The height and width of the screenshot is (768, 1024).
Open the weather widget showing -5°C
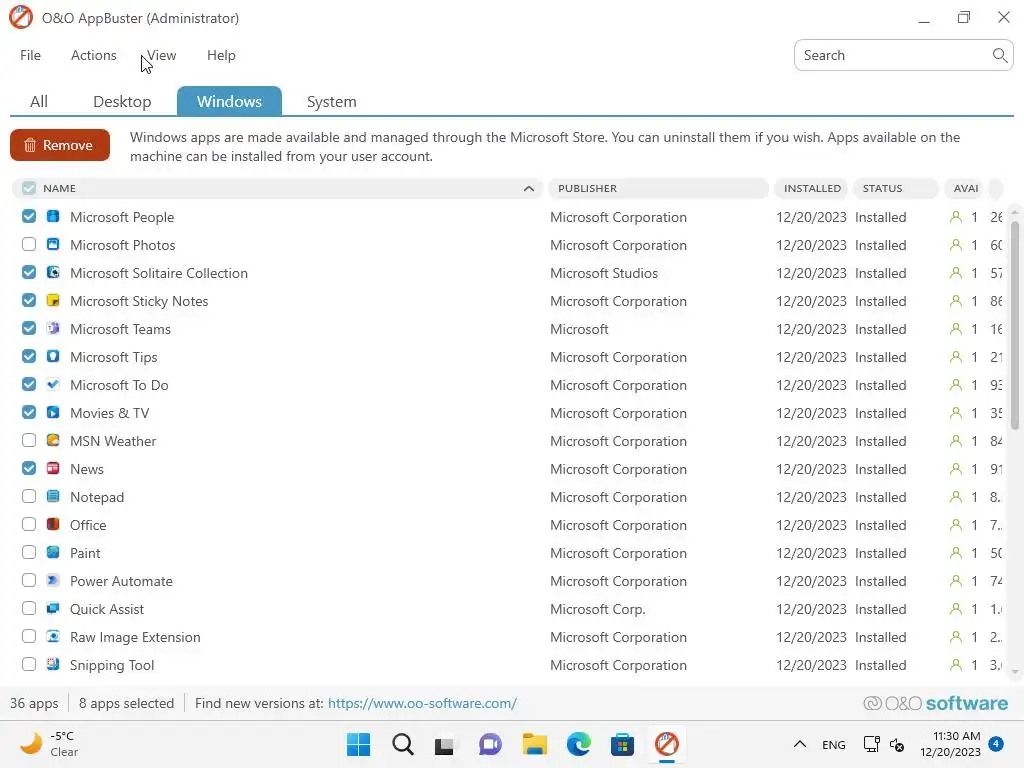click(49, 744)
